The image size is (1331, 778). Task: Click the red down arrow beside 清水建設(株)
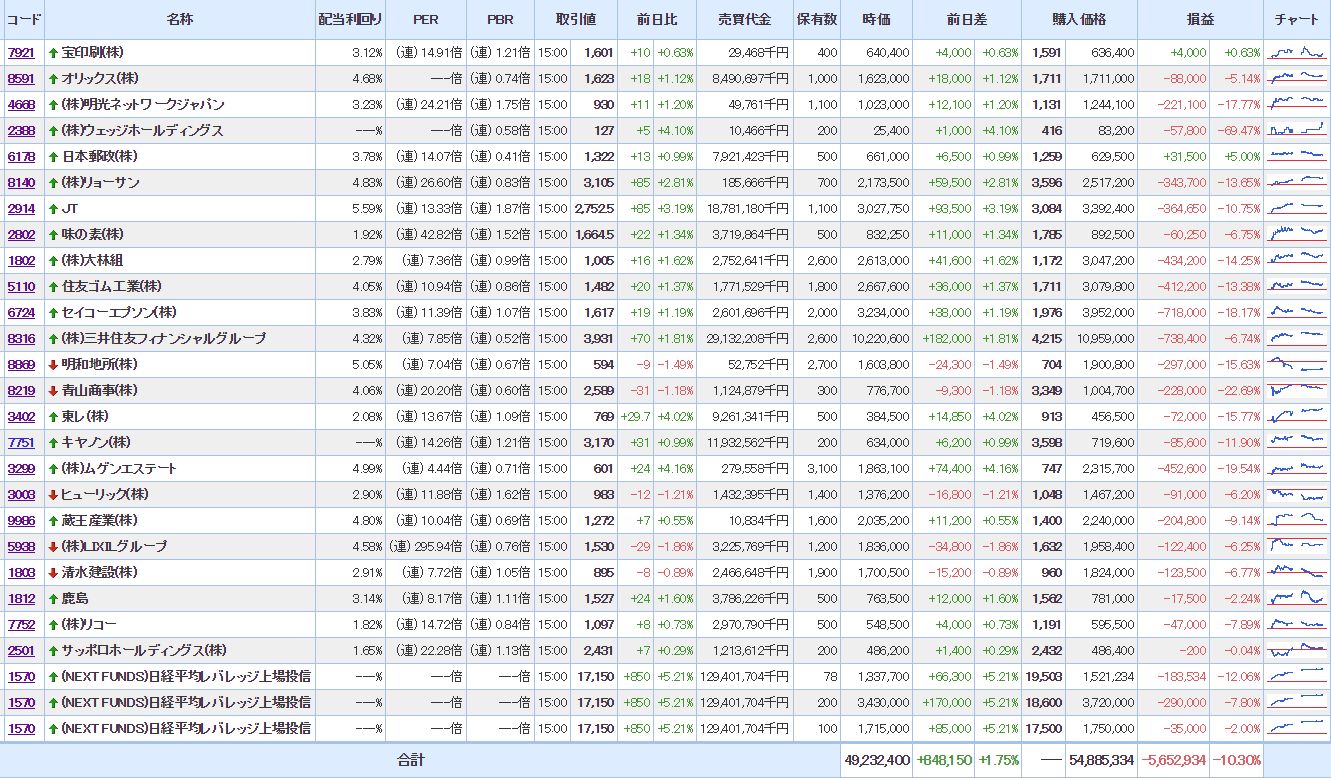point(53,573)
